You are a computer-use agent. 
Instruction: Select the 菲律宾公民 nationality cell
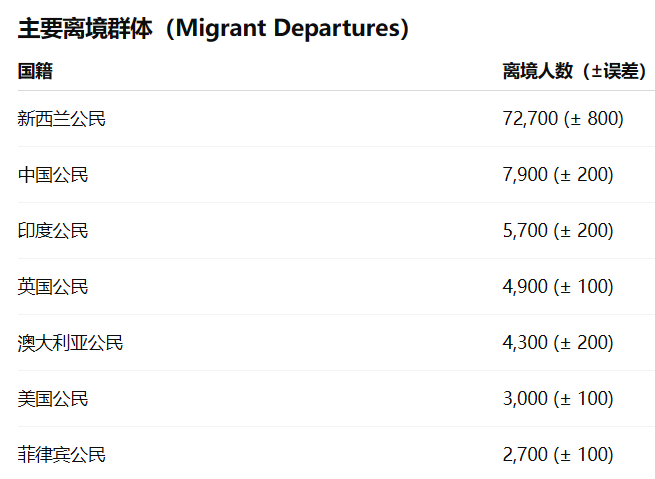[x=62, y=455]
